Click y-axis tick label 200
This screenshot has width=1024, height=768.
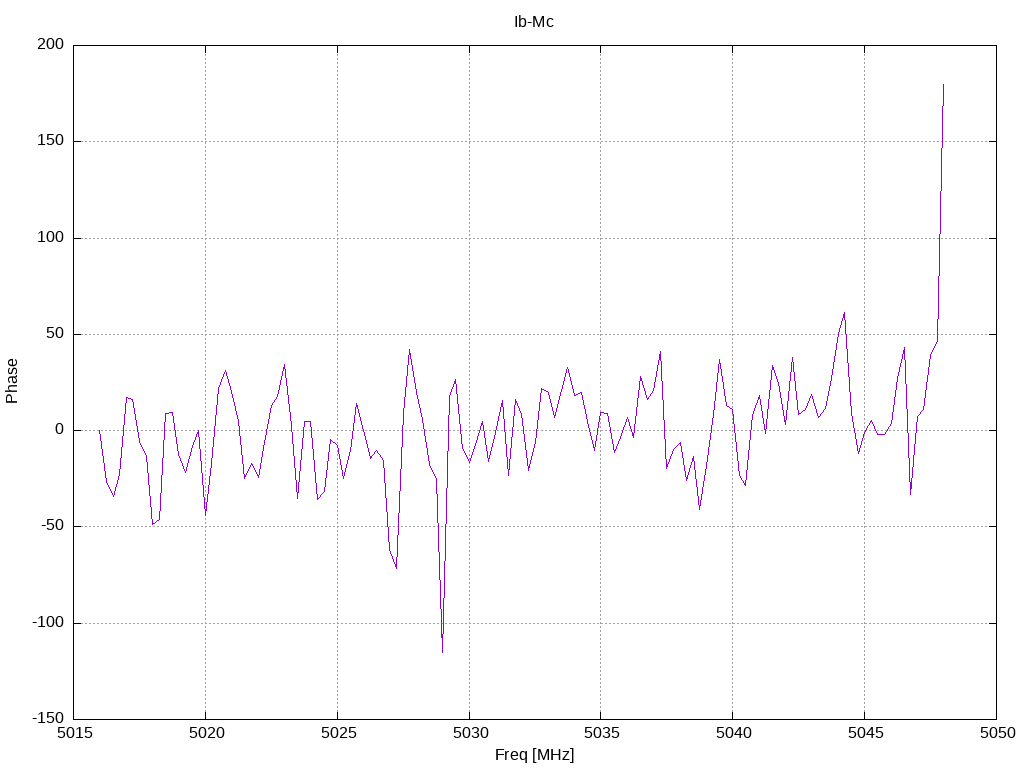(51, 44)
